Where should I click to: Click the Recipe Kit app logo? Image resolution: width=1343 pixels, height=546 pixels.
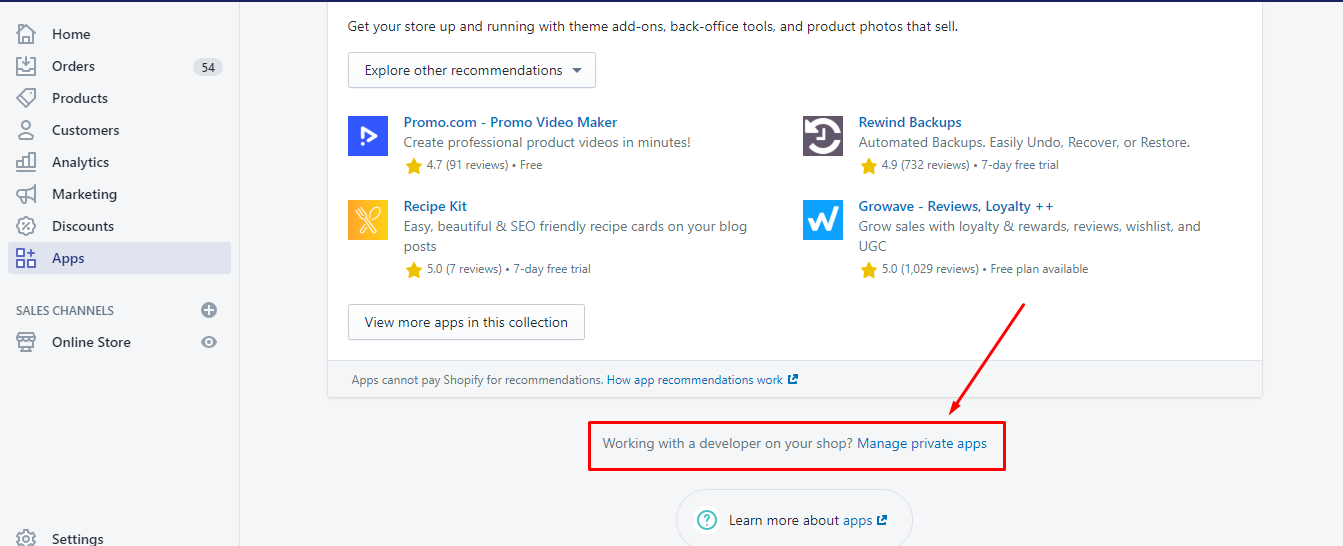(368, 220)
